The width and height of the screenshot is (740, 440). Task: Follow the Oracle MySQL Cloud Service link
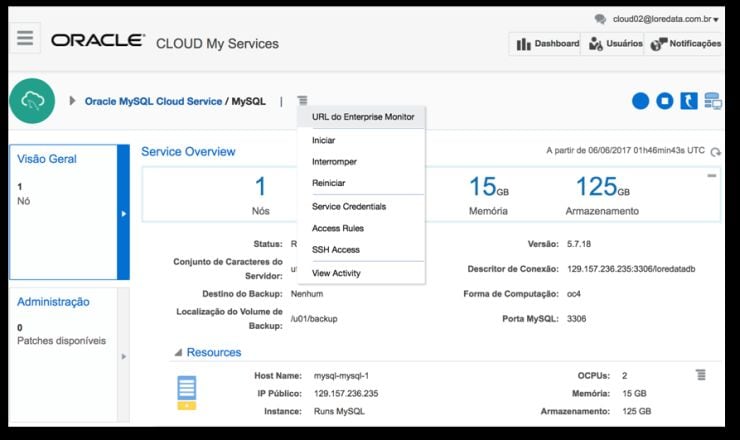pyautogui.click(x=152, y=101)
